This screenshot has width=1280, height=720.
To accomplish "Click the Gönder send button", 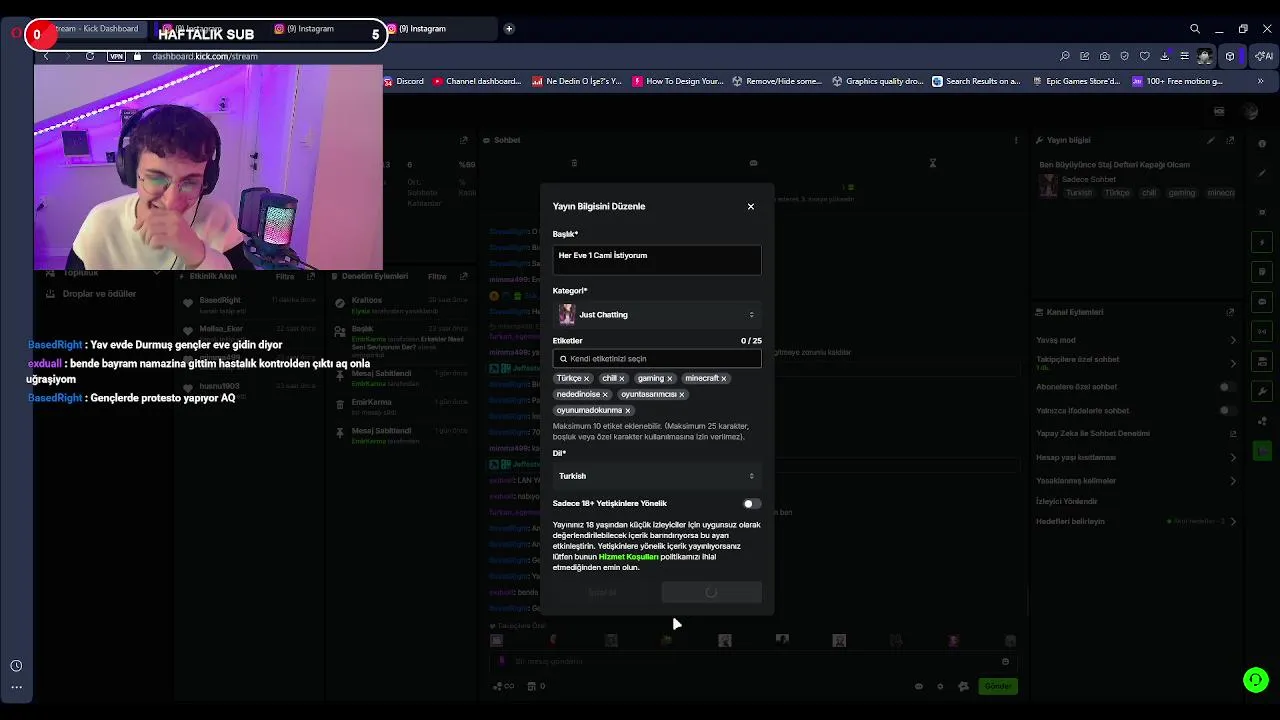I will 998,686.
